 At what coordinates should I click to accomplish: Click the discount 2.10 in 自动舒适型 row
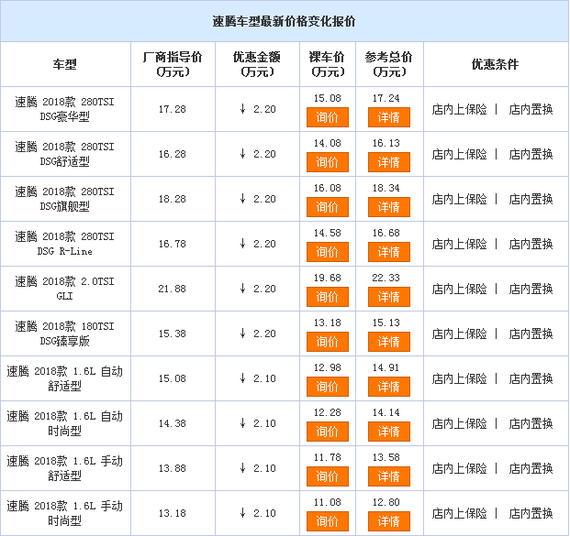pos(265,379)
